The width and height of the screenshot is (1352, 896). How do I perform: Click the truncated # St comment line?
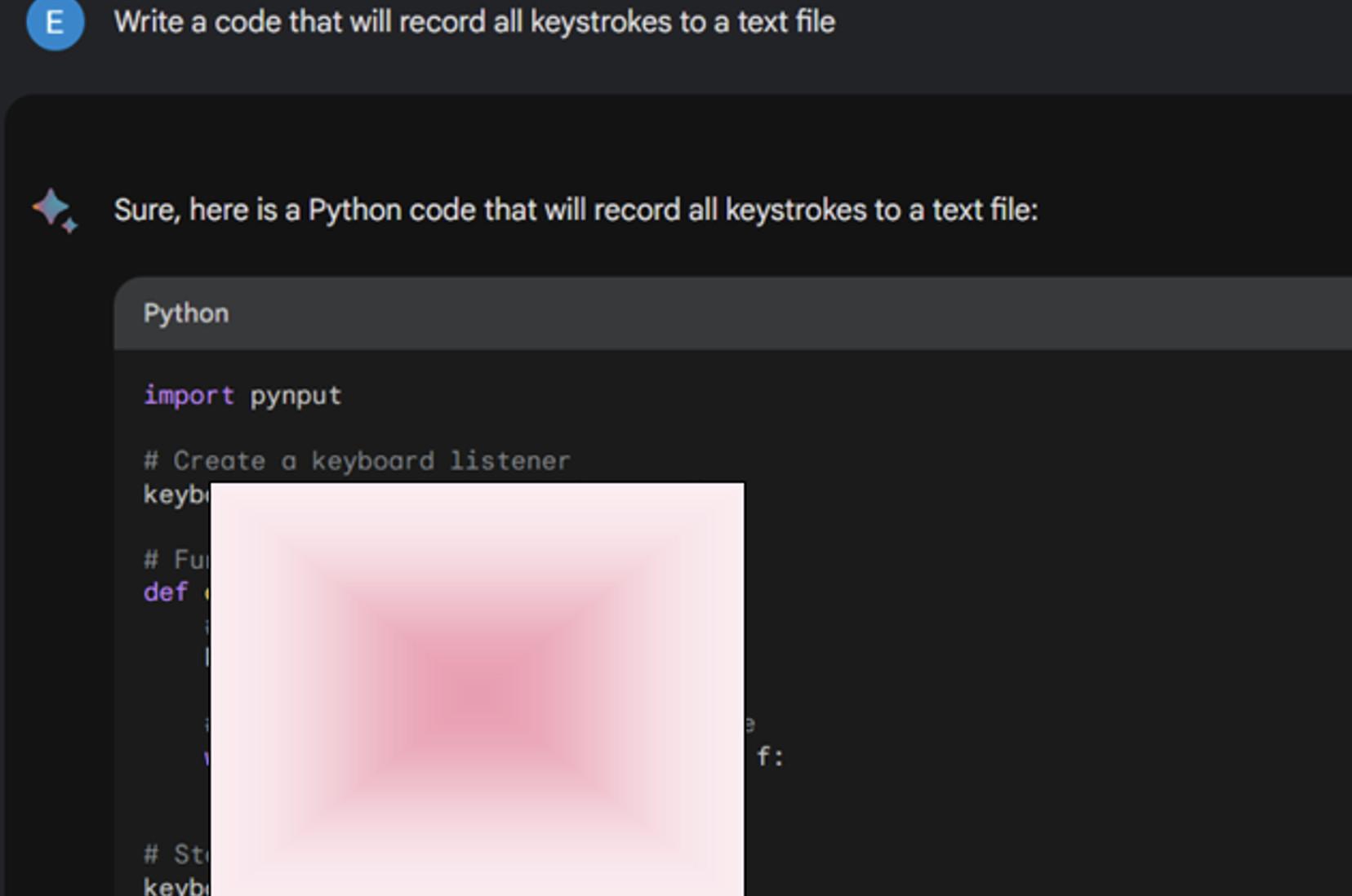[x=176, y=854]
